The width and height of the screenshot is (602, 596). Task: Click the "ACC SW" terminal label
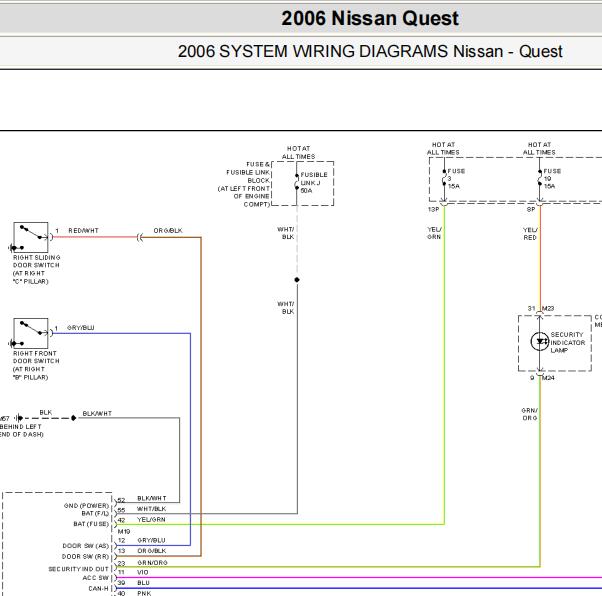coord(96,578)
